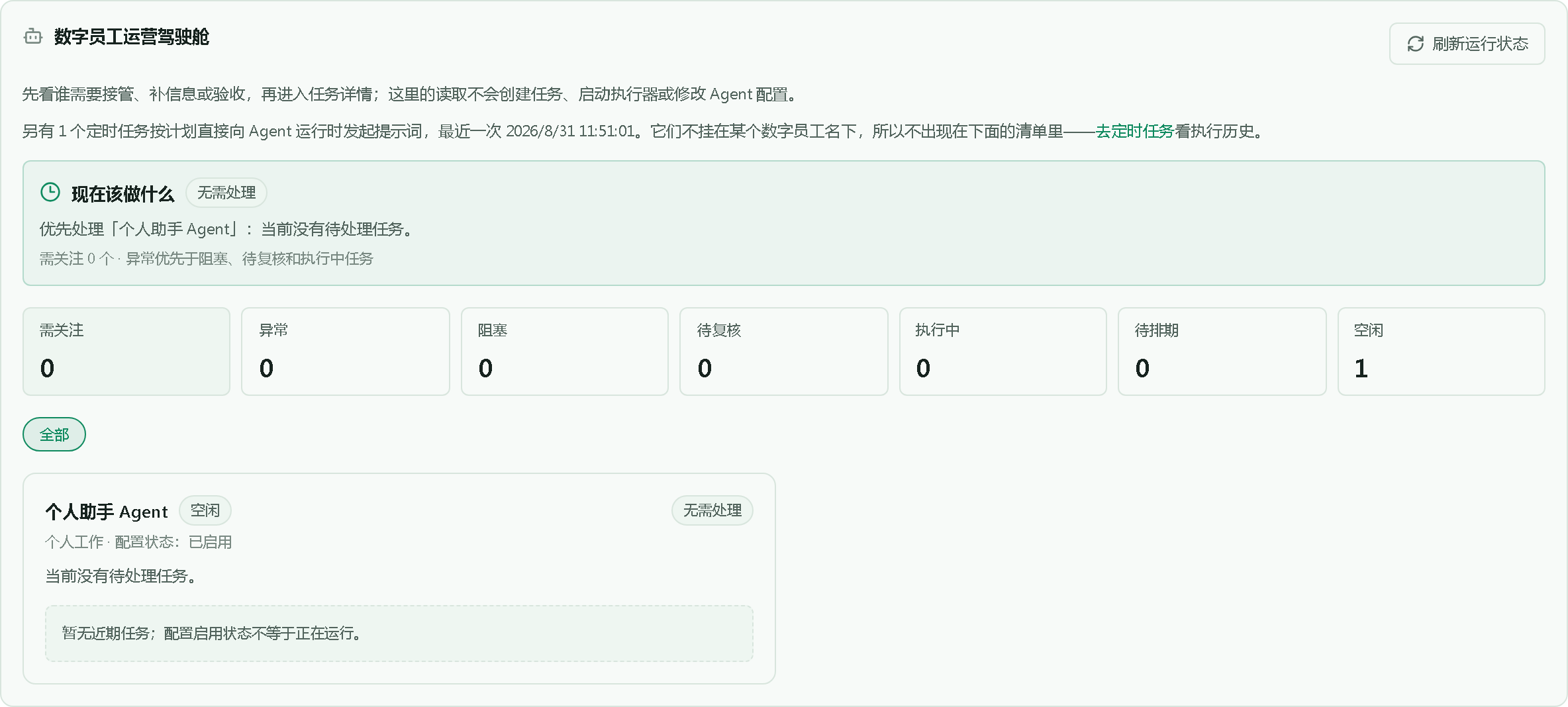Click the clock icon next to 现在该做什么
1568x707 pixels.
tap(50, 193)
